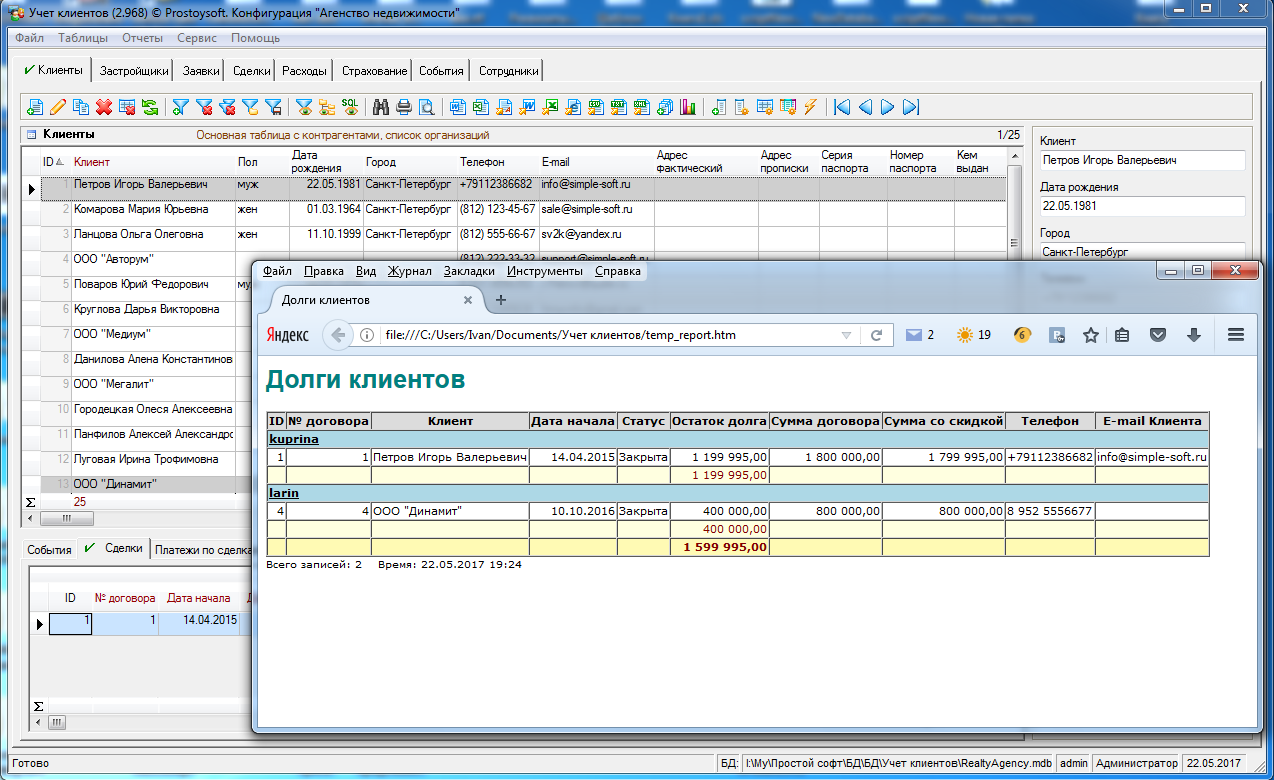Image resolution: width=1274 pixels, height=780 pixels.
Task: Bookmark the page with the star icon
Action: (1091, 335)
